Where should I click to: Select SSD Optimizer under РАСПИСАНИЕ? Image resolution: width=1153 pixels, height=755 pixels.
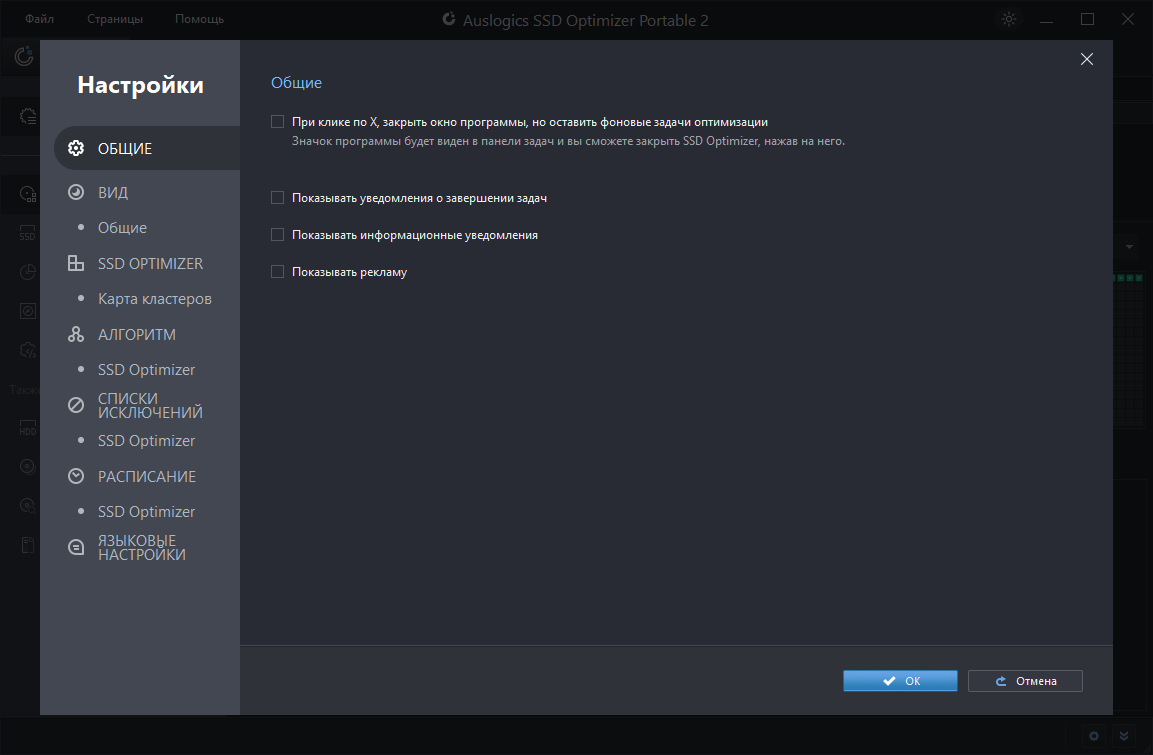pos(146,512)
